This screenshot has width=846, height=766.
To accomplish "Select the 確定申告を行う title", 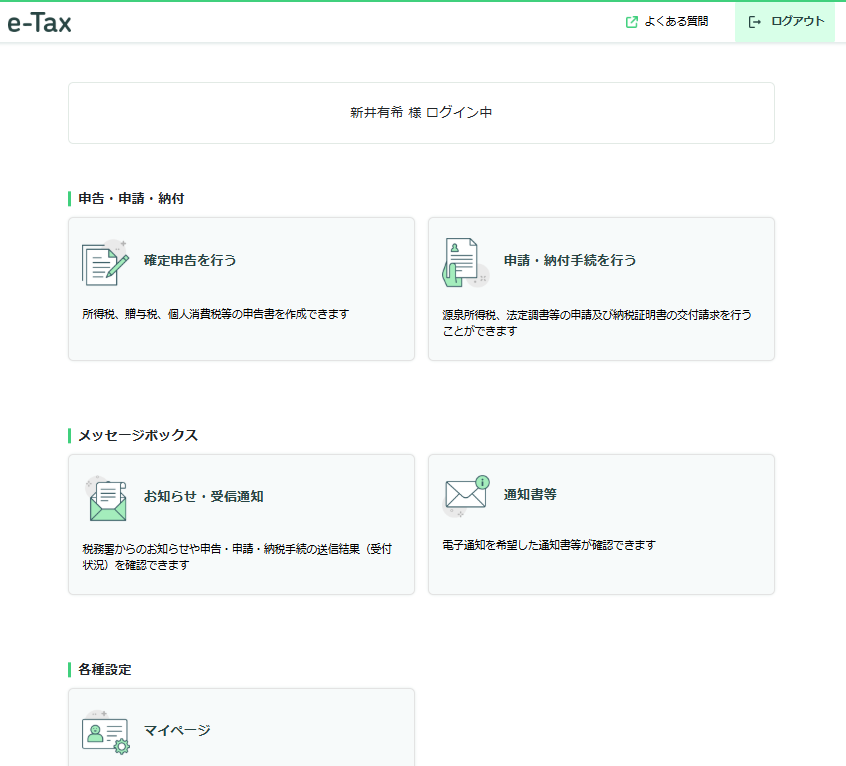I will tap(190, 260).
